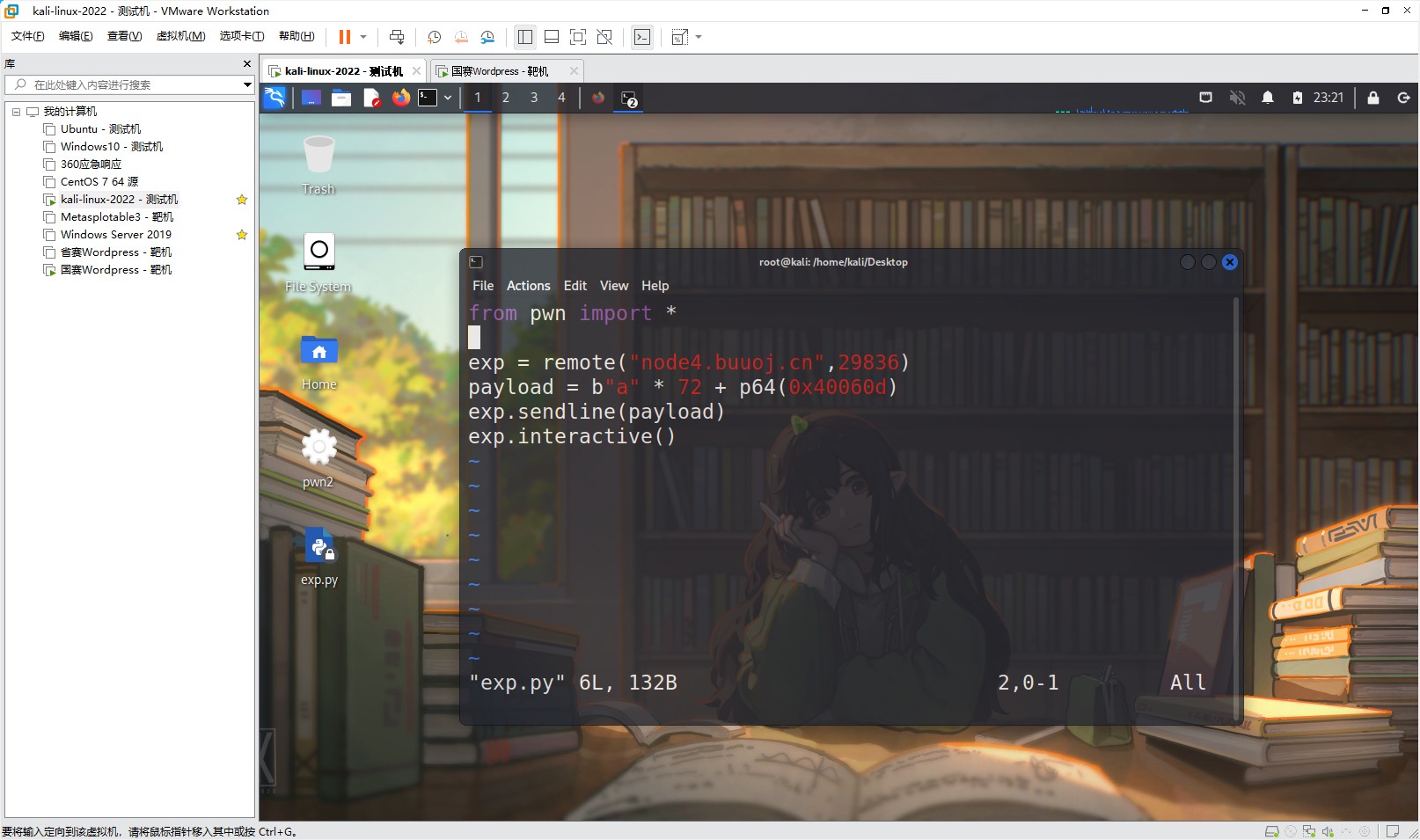Open the terminal's Edit menu

tap(575, 286)
